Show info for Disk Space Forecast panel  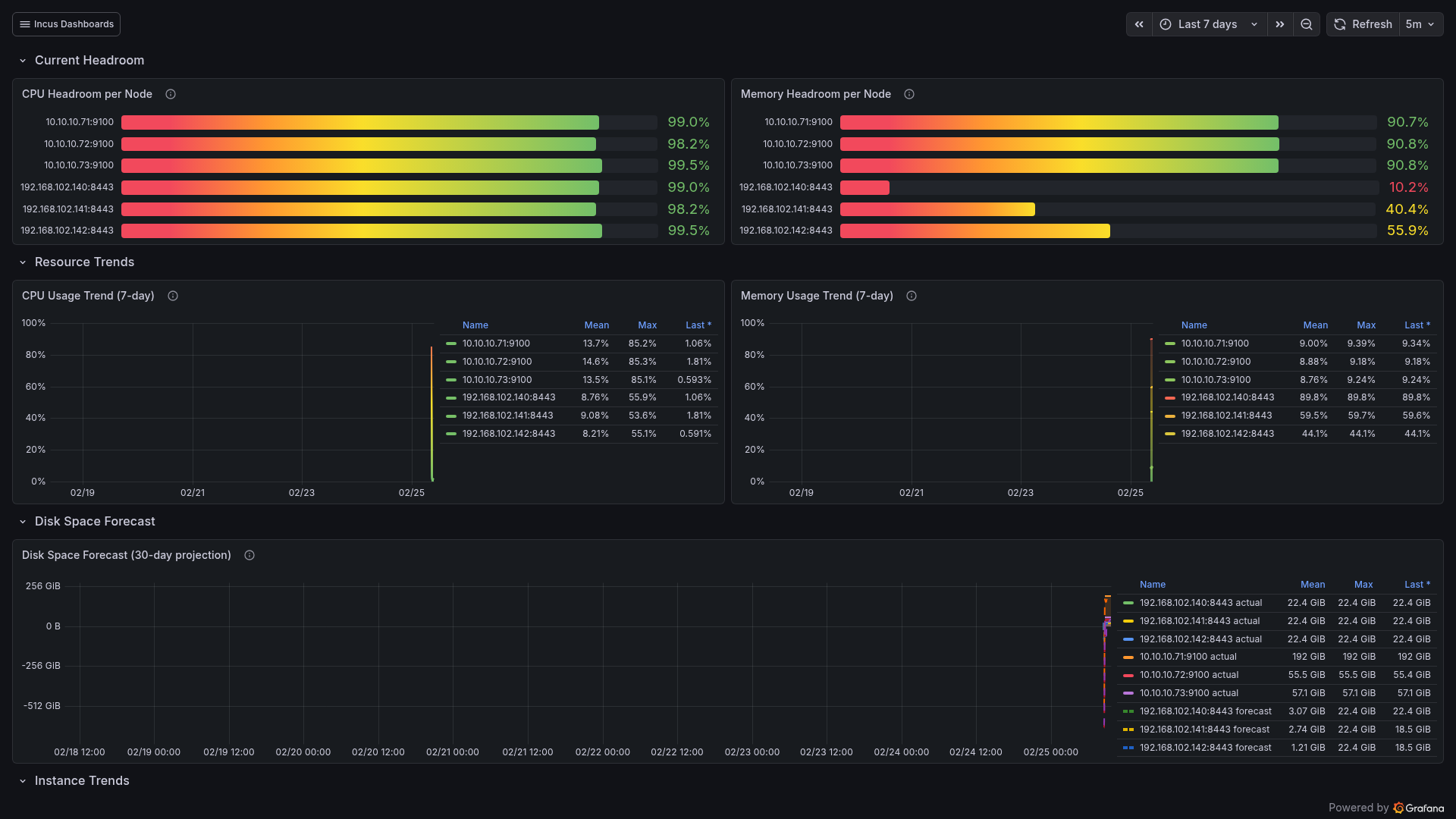tap(249, 555)
